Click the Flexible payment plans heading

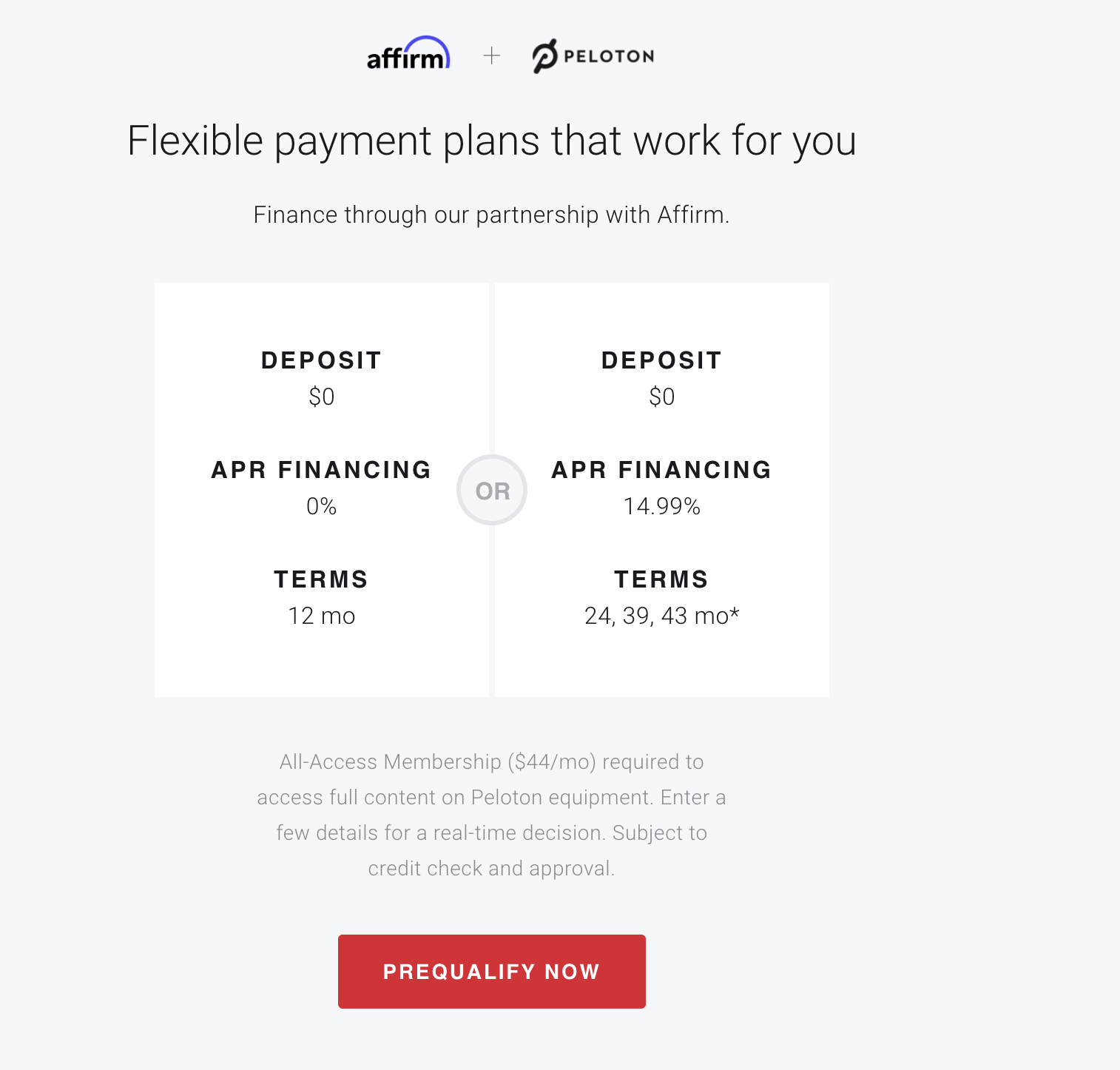coord(492,141)
